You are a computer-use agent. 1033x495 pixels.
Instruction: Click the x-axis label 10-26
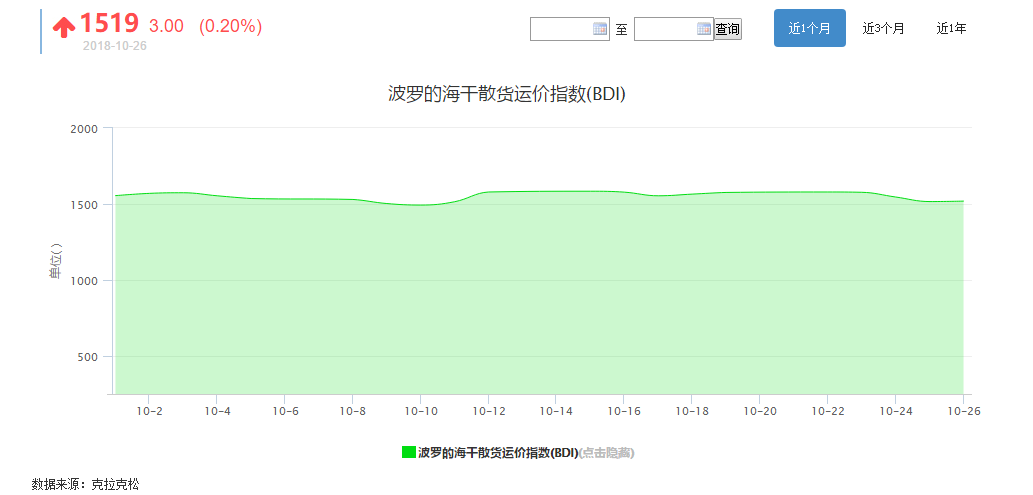(964, 411)
